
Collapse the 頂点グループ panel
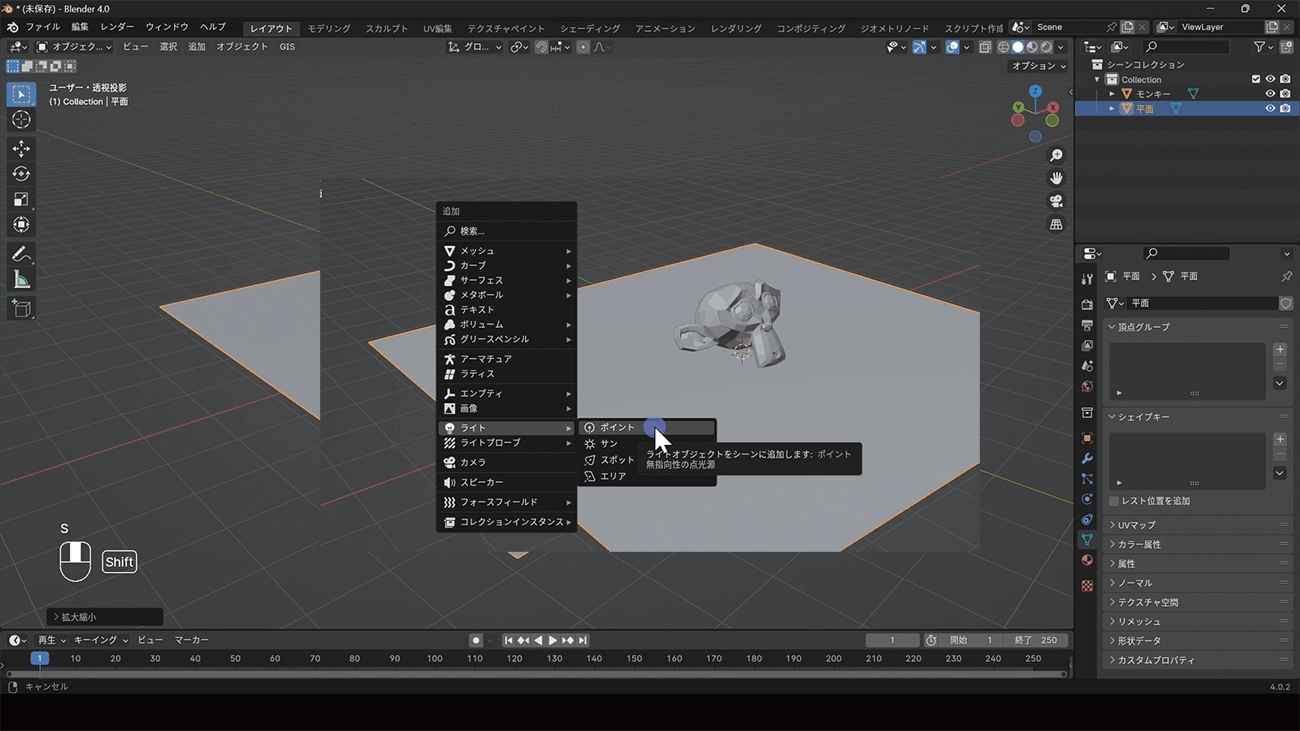(x=1112, y=327)
